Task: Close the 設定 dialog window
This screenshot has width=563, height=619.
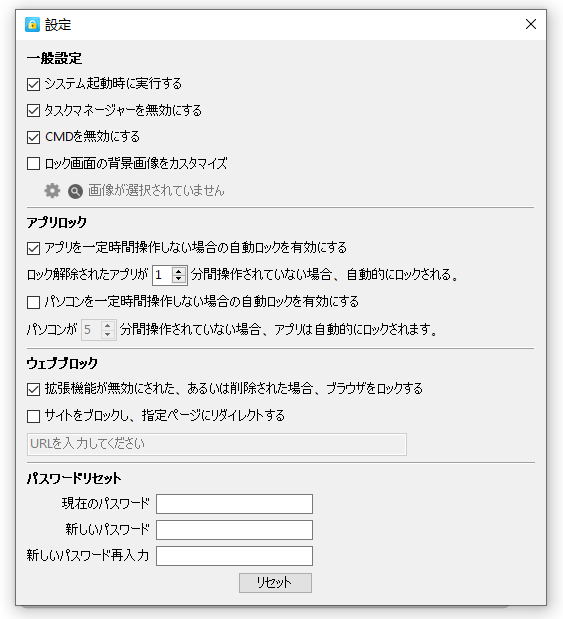Action: point(531,24)
